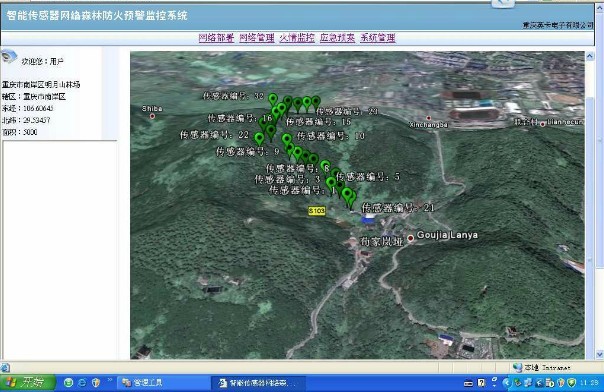Image resolution: width=604 pixels, height=392 pixels.
Task: Click the Xinchangba place marker dot
Action: pos(428,118)
